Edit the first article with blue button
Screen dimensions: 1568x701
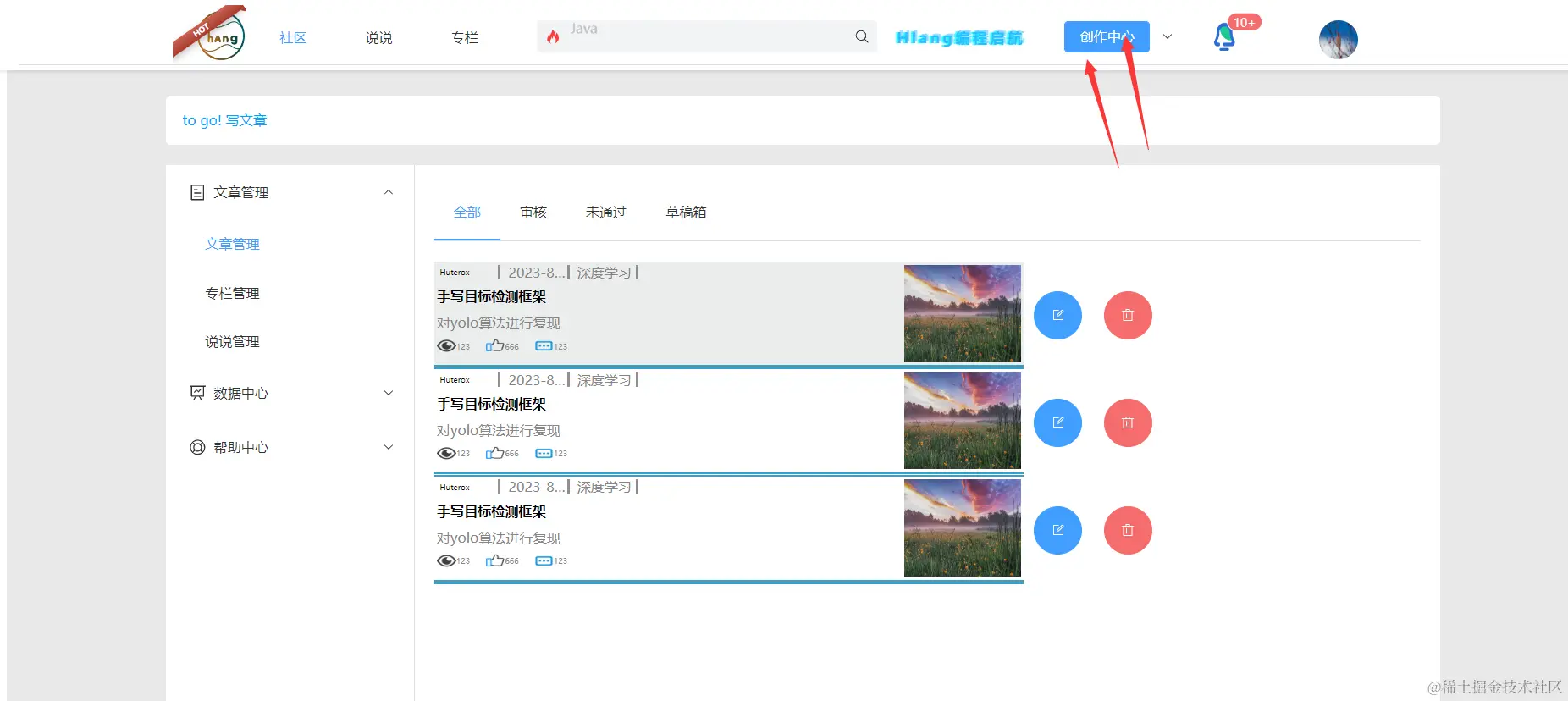pos(1057,315)
